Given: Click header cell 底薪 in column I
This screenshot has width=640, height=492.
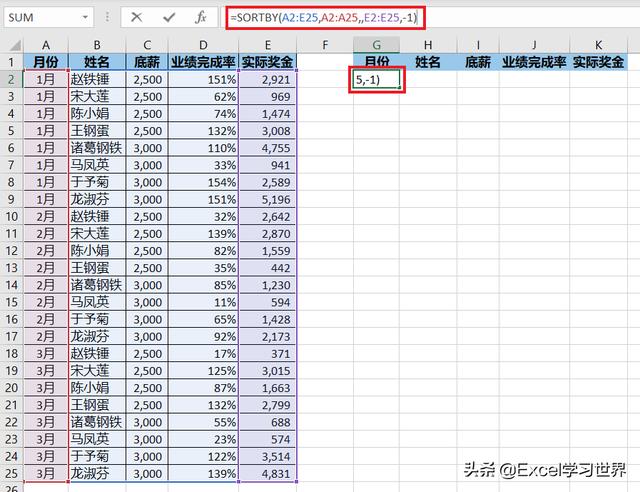Looking at the screenshot, I should [x=478, y=62].
